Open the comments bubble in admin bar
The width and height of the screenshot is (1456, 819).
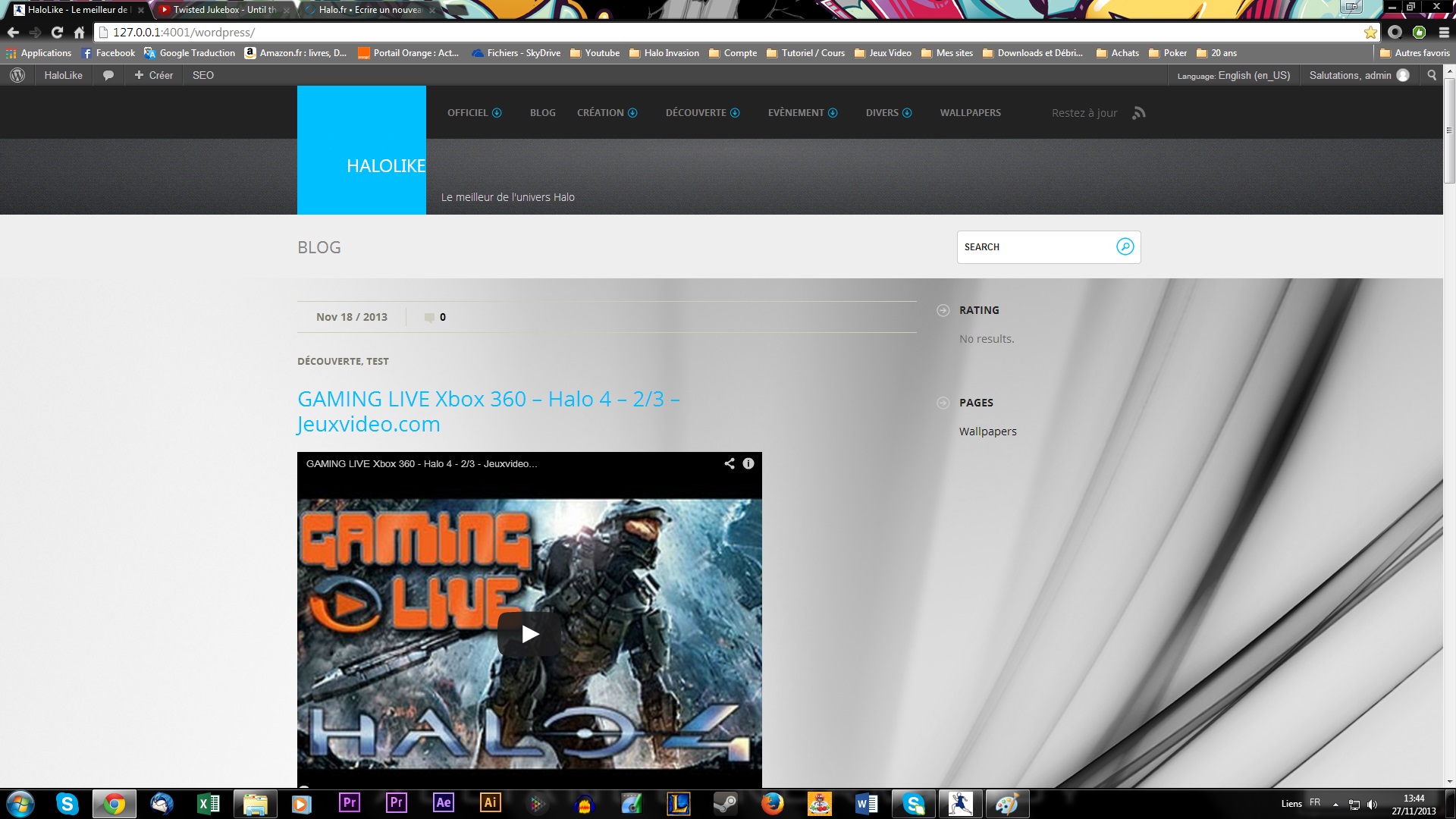point(108,75)
